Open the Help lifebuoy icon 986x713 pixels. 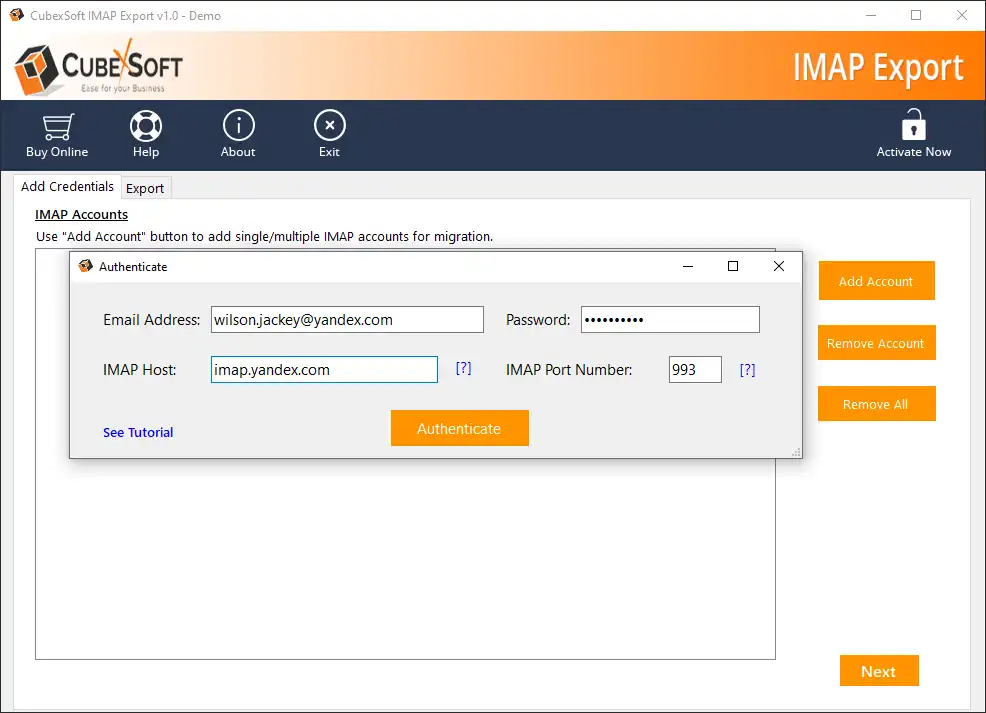click(146, 127)
